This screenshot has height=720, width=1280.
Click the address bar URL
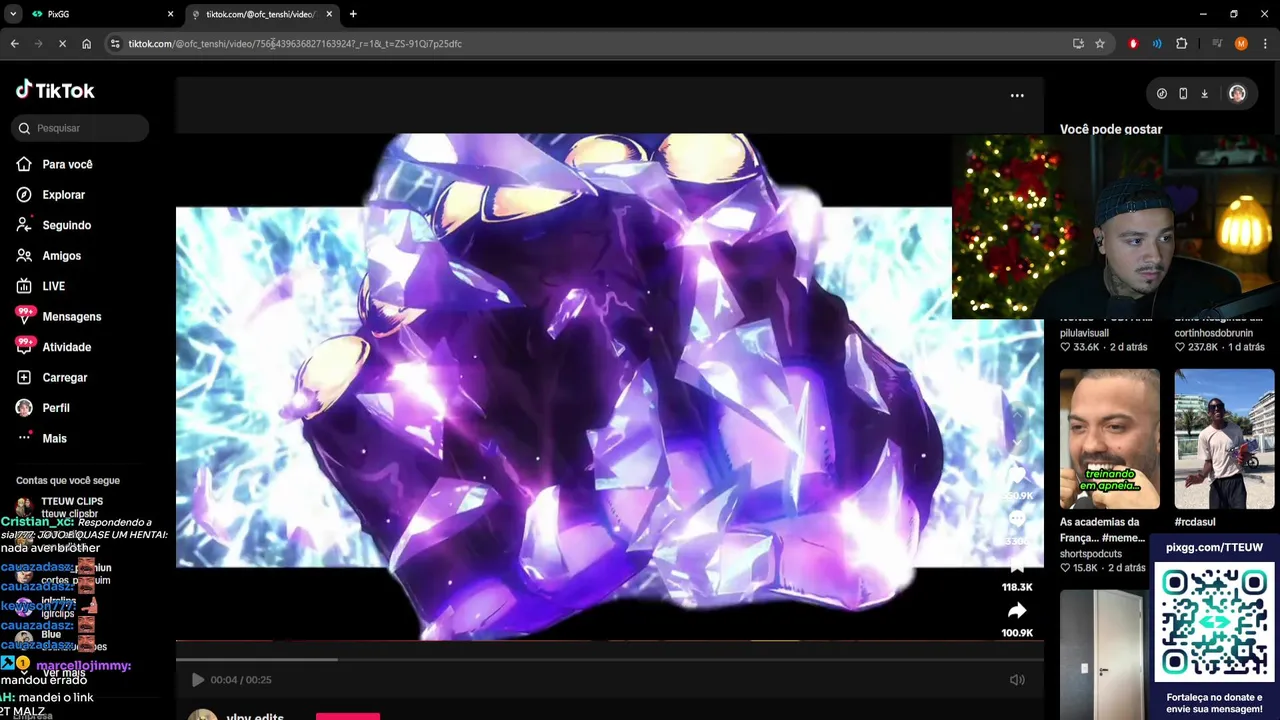295,44
